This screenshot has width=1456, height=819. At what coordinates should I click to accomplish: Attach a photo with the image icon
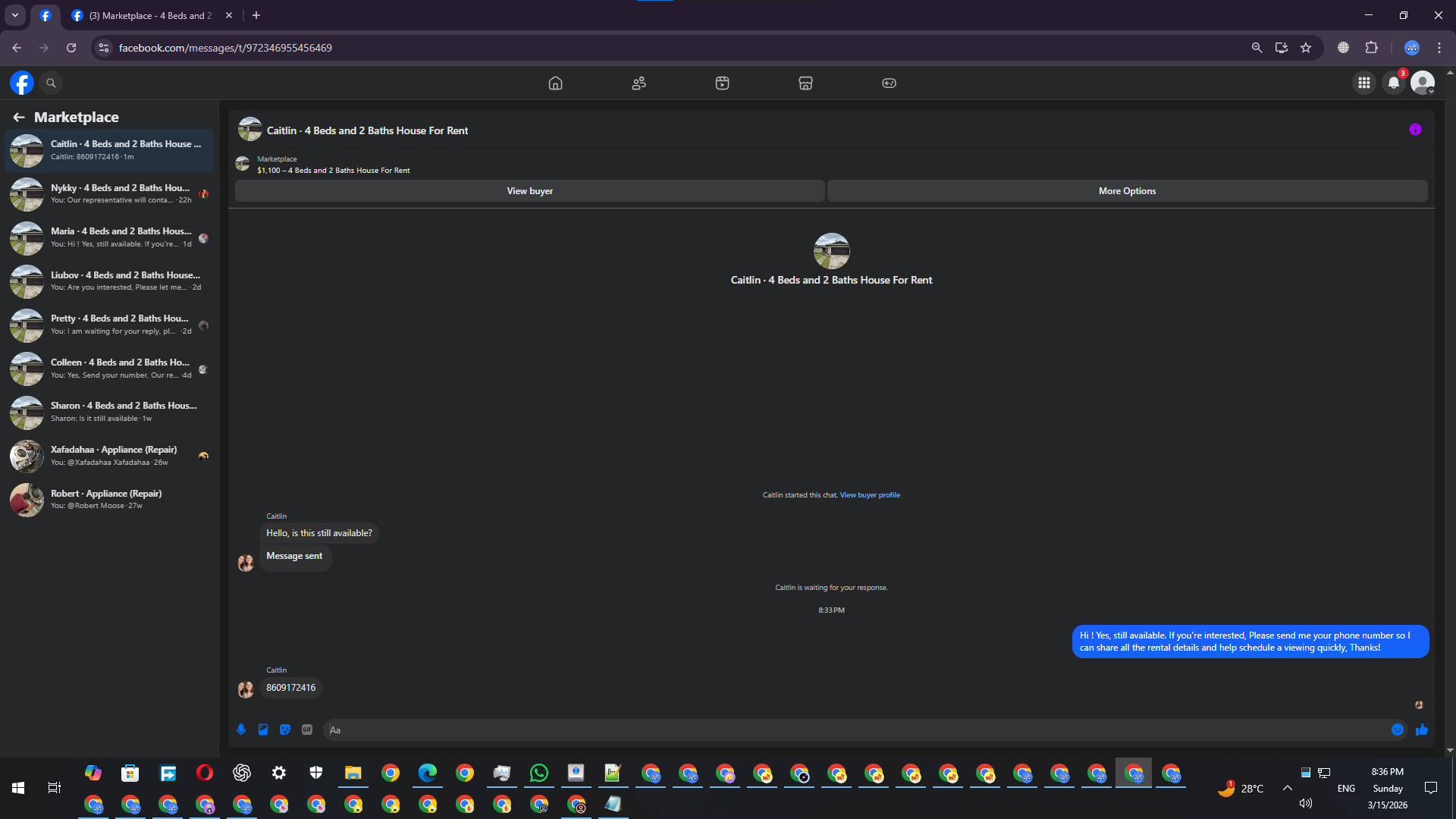[x=263, y=730]
